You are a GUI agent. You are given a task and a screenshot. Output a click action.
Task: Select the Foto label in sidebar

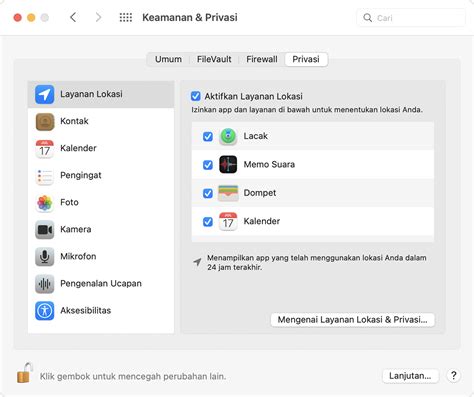(x=69, y=202)
